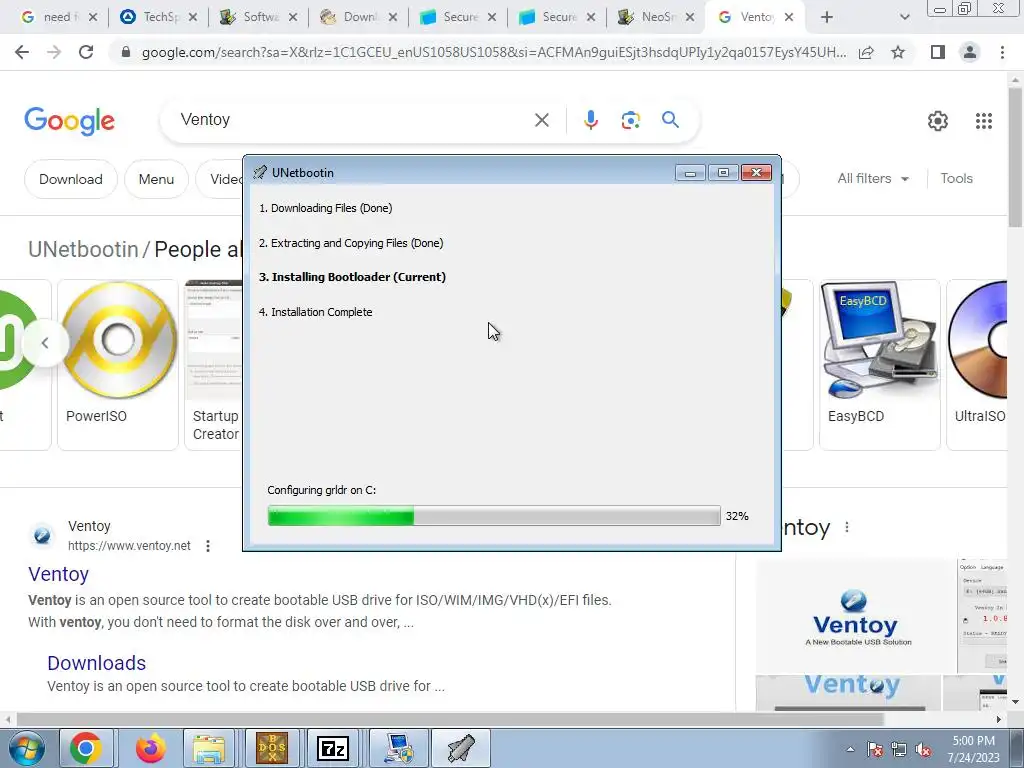This screenshot has width=1024, height=768.
Task: Apply the Menu filter chip
Action: [156, 179]
